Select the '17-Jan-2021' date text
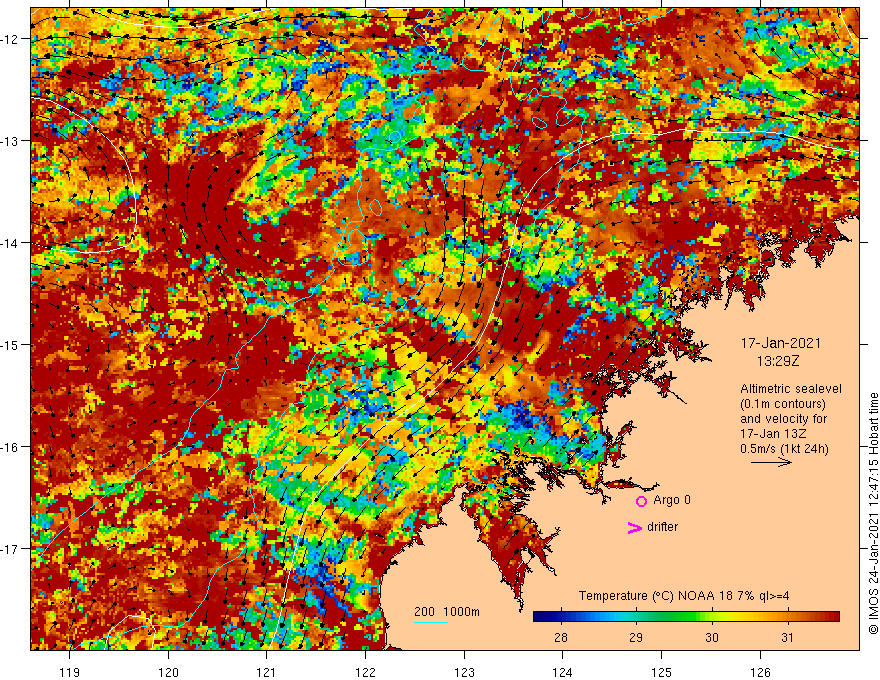This screenshot has width=880, height=680. [x=780, y=343]
